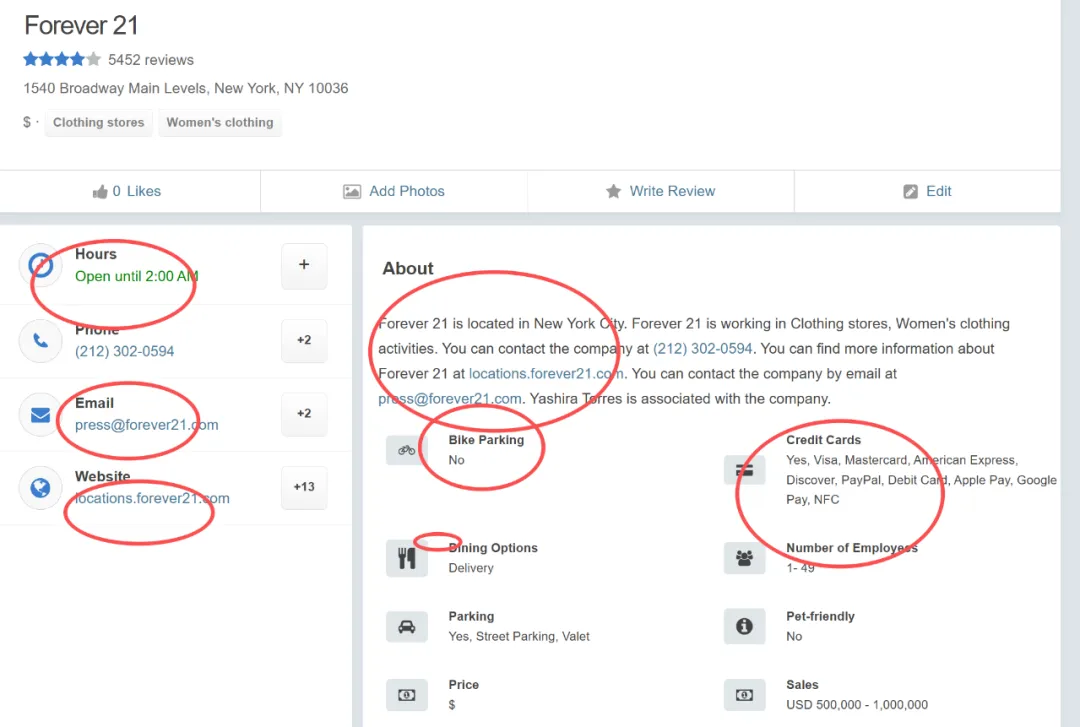
Task: Click the info icon next to Pet-friendly
Action: pos(744,626)
